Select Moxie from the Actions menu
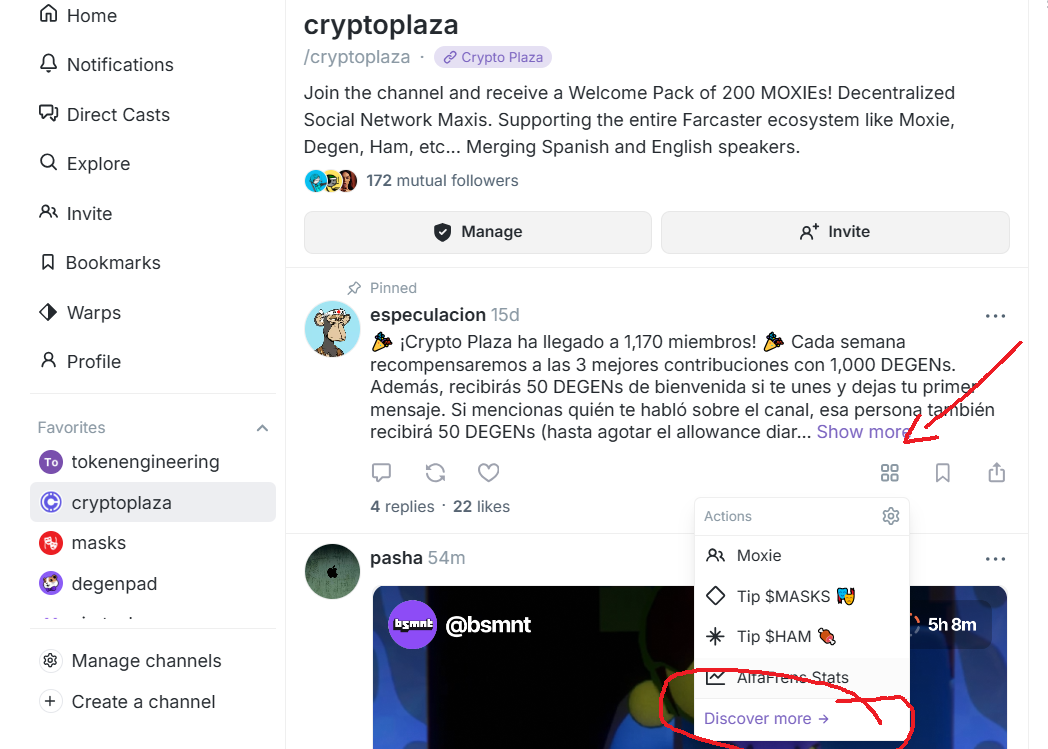Screen dimensions: 1048x749 tap(759, 556)
